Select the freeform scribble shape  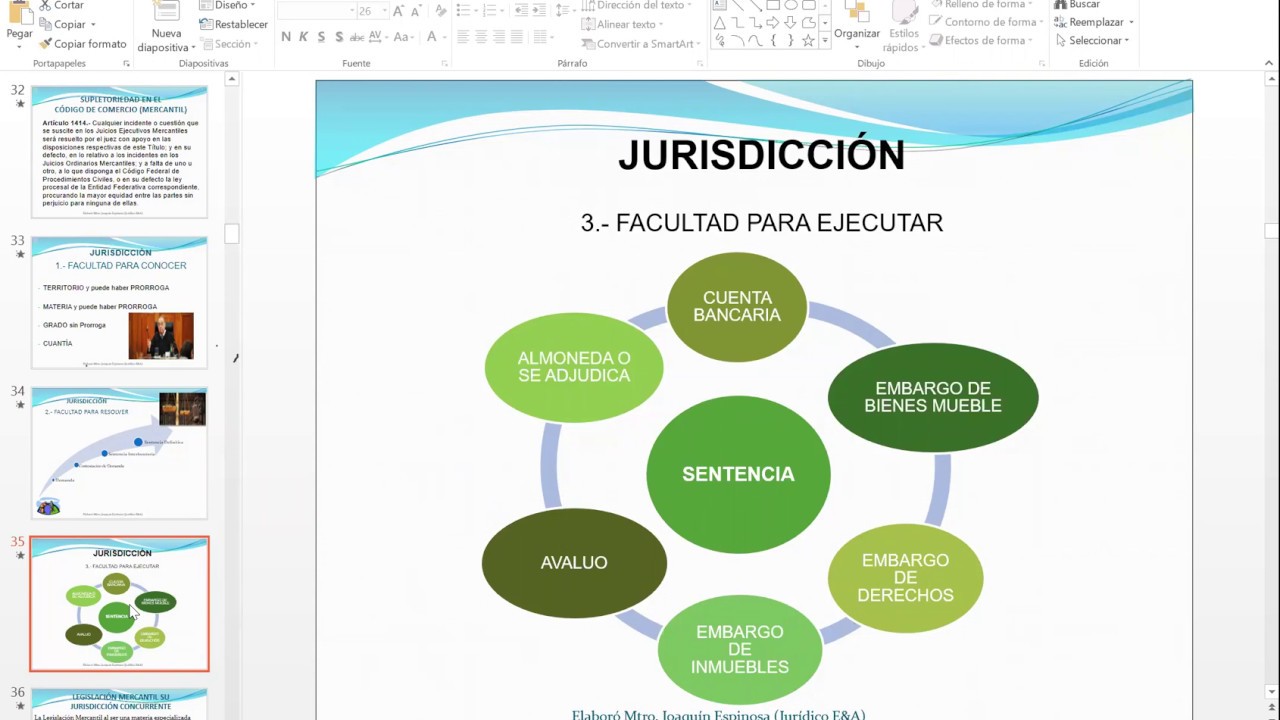(x=719, y=41)
